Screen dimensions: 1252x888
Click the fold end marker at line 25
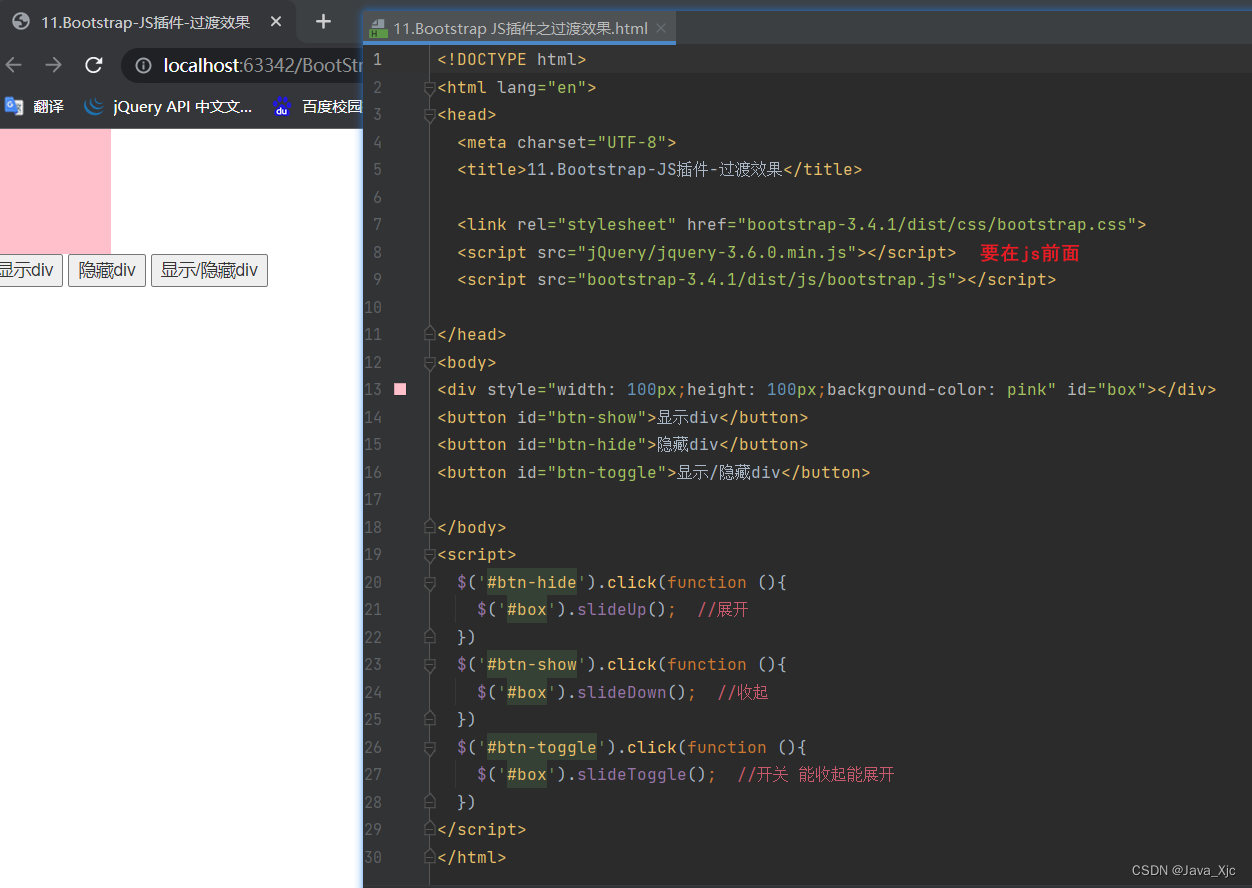point(430,719)
